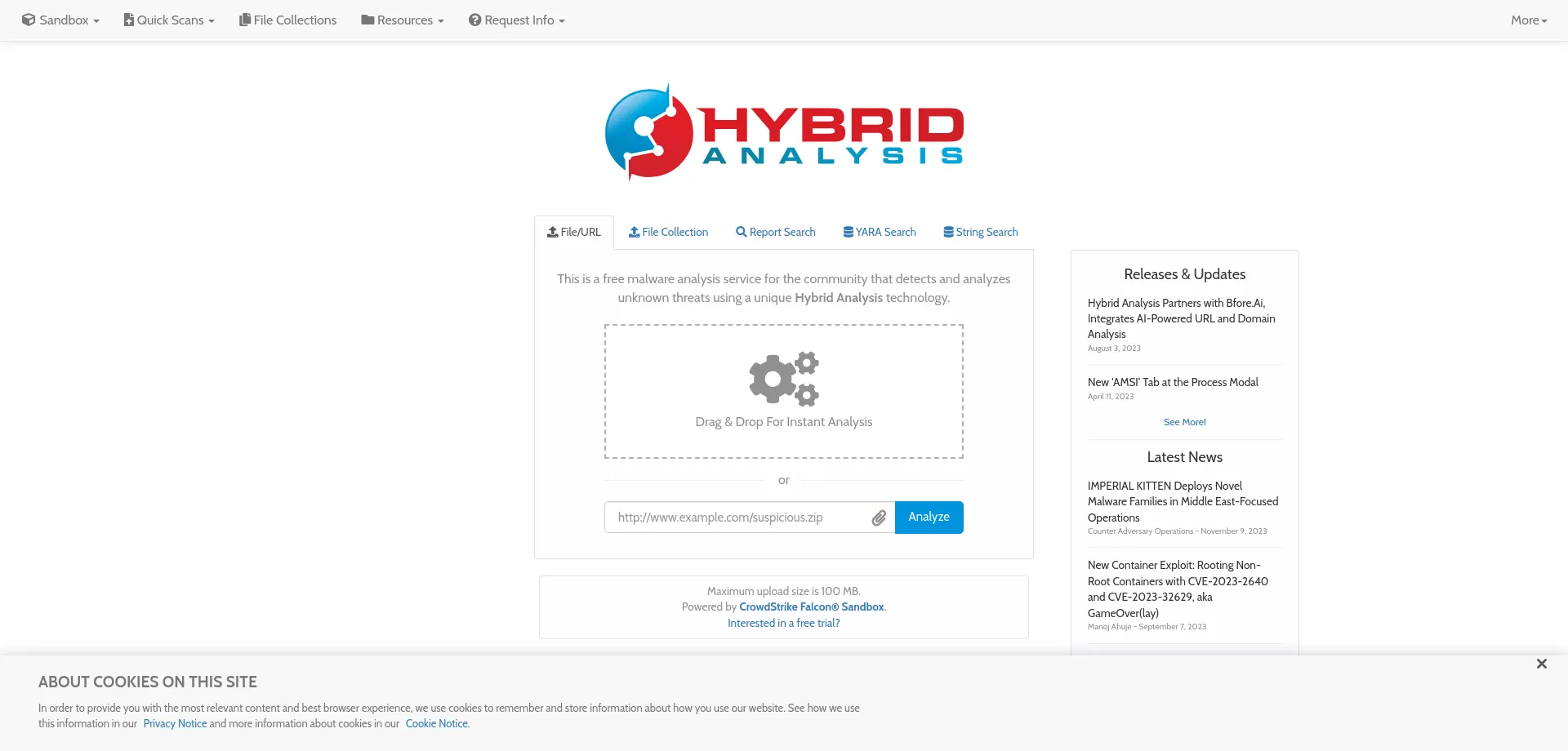Expand the Resources dropdown
1568x751 pixels.
click(403, 20)
